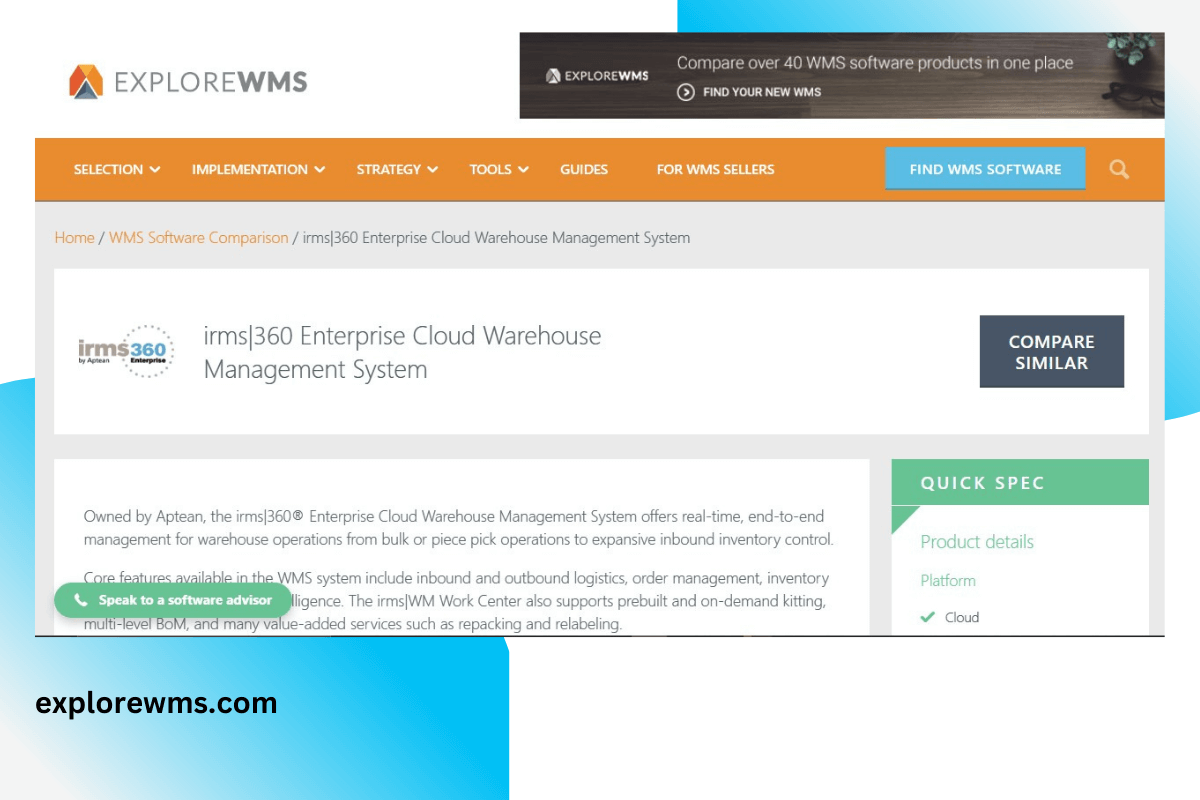Expand the Strategy menu chevron
Image resolution: width=1200 pixels, height=800 pixels.
(433, 170)
